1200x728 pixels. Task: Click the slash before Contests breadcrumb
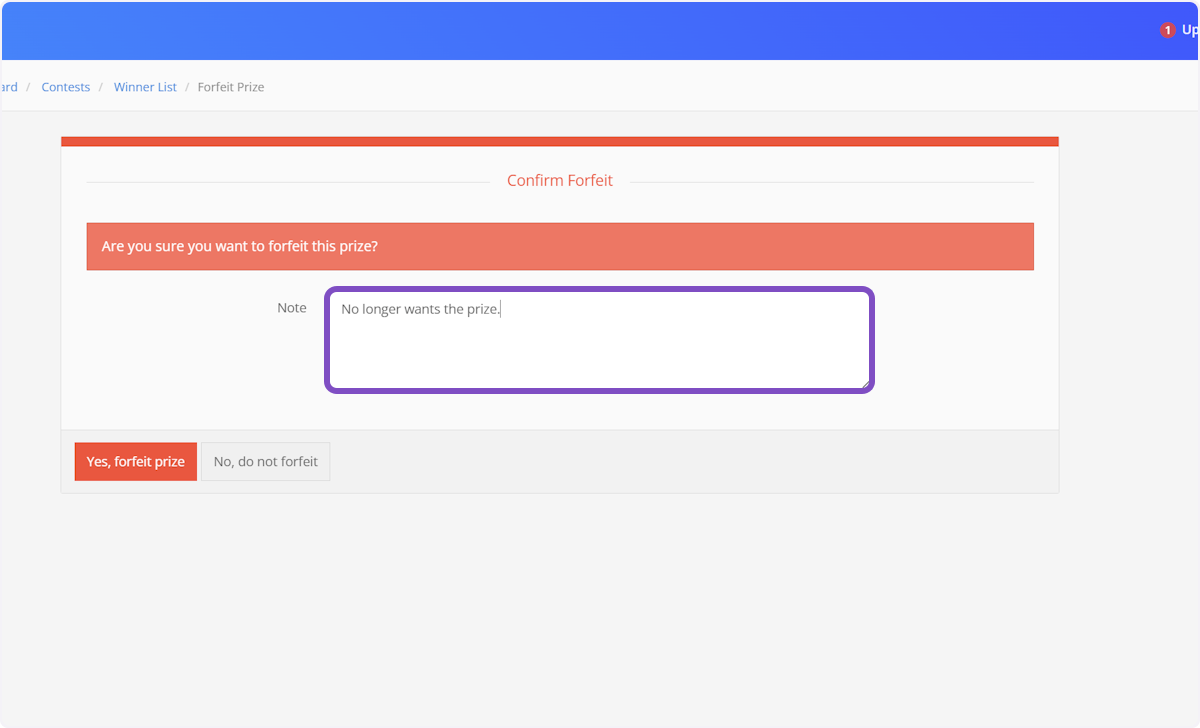(30, 87)
